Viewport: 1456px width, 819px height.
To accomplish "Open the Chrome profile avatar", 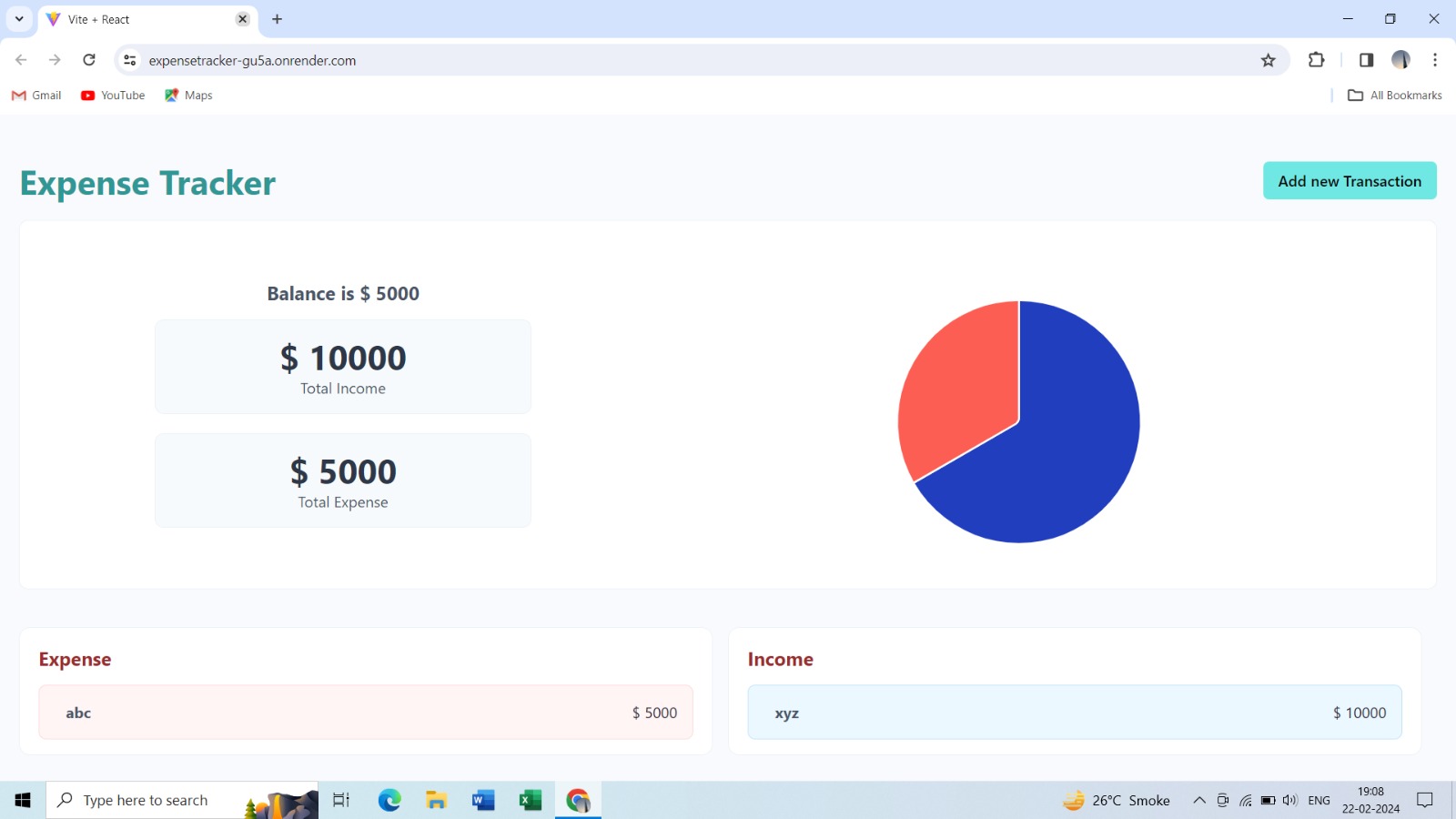I will click(x=1400, y=60).
